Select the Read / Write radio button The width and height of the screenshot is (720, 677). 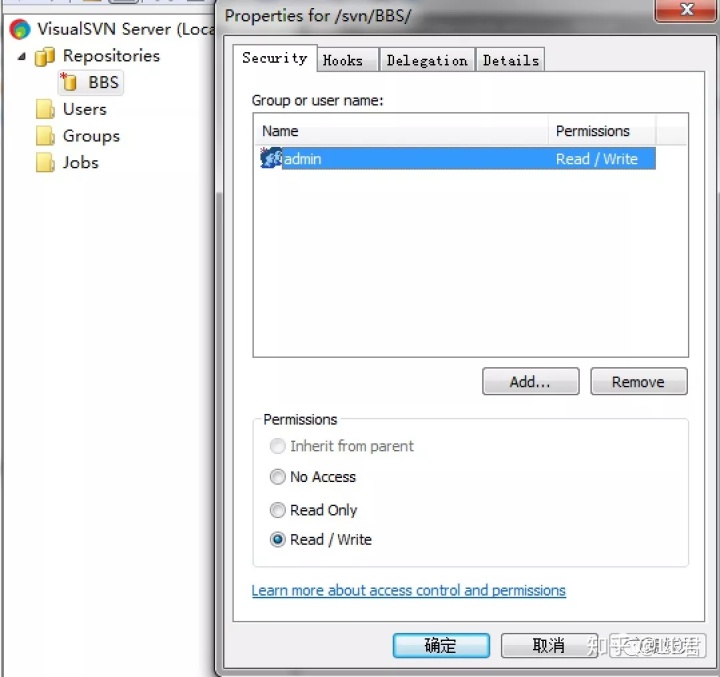[x=277, y=539]
